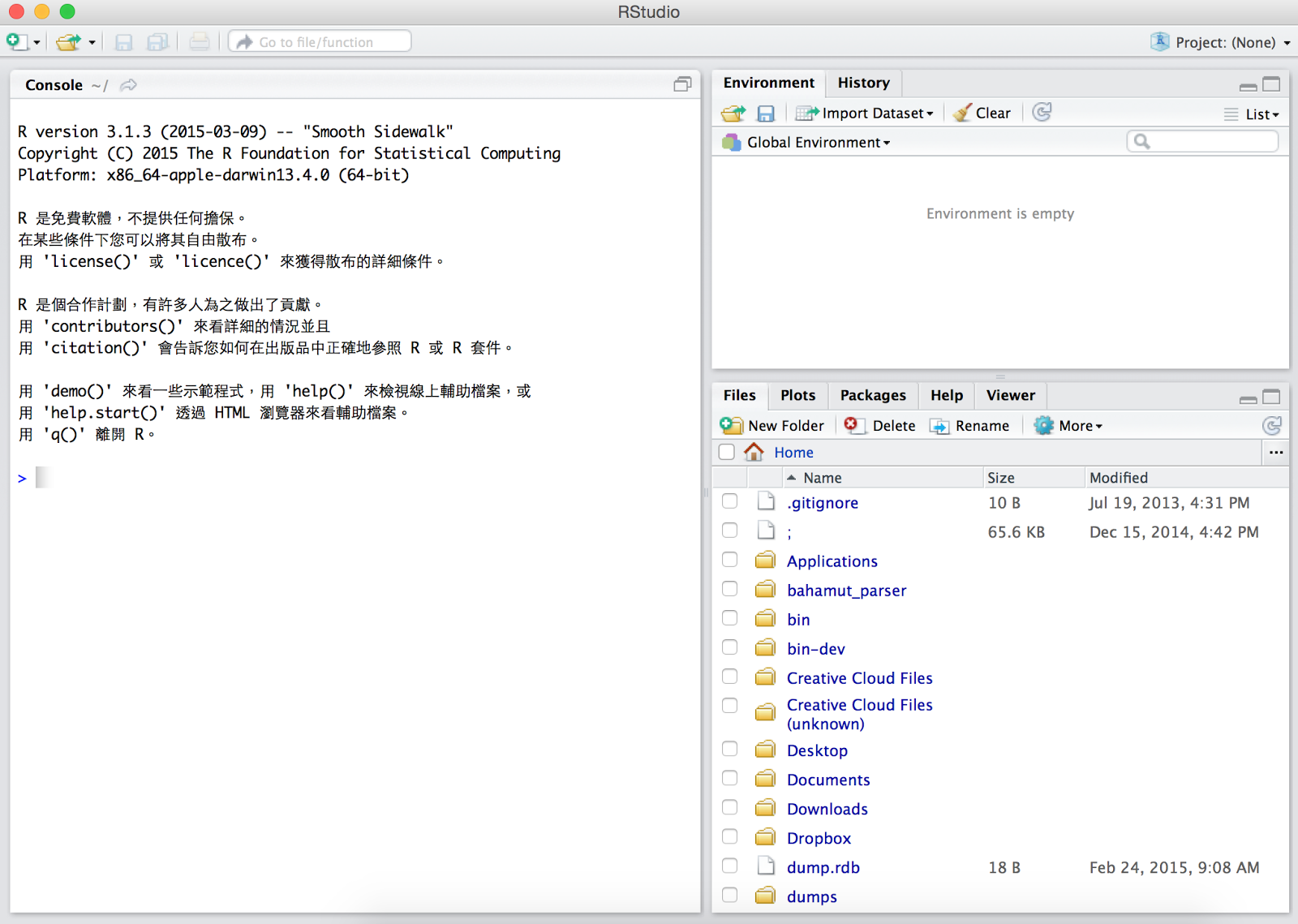
Task: Switch to the History tab
Action: (863, 83)
